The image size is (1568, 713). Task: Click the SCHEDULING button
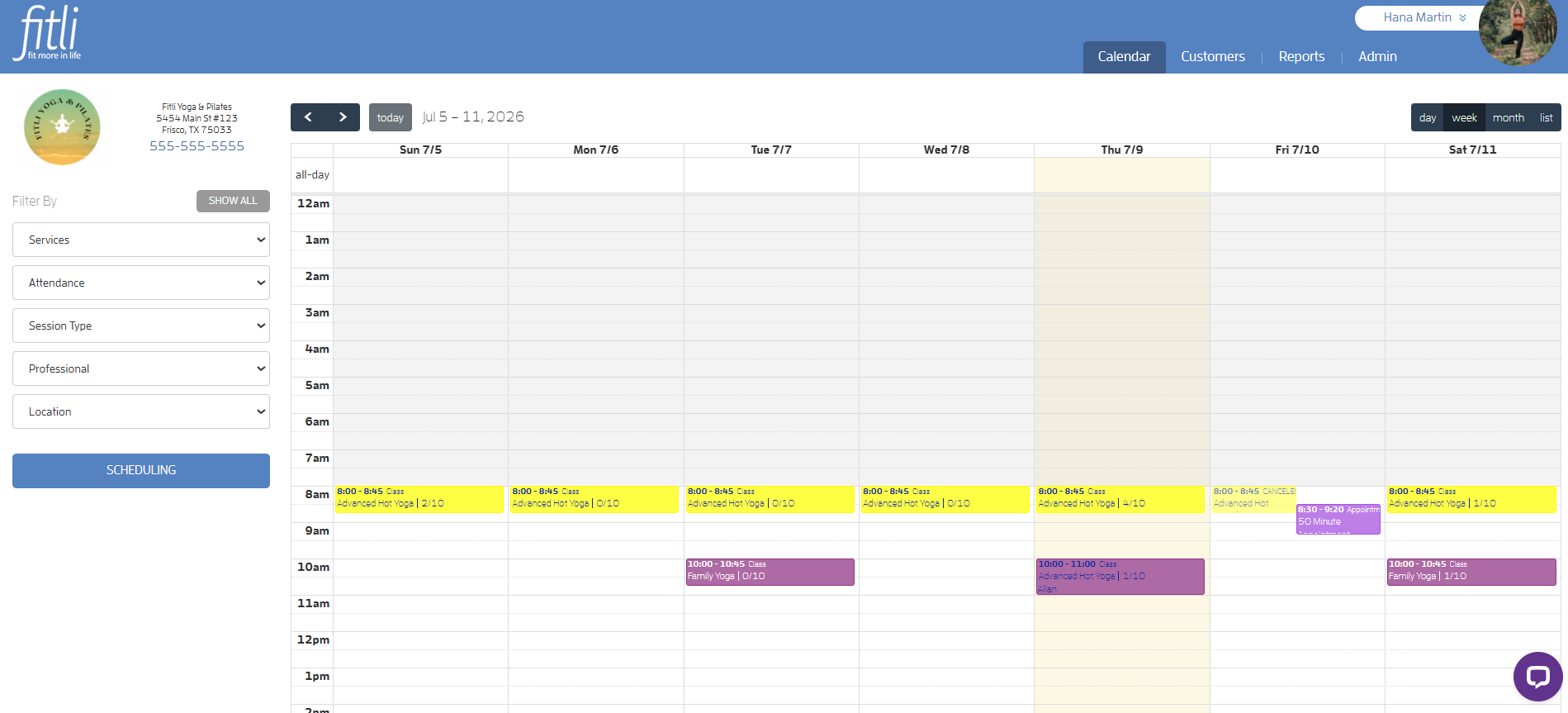[x=141, y=470]
